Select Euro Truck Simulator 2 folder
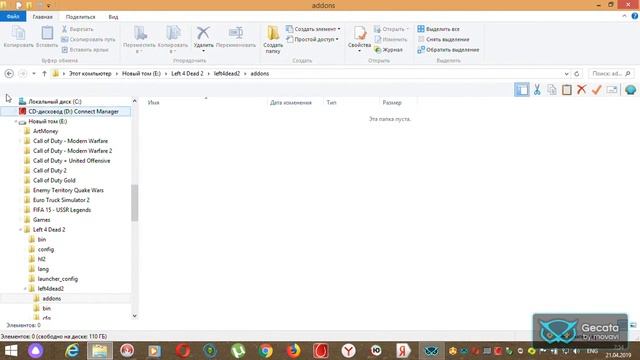640x360 pixels. [61, 200]
